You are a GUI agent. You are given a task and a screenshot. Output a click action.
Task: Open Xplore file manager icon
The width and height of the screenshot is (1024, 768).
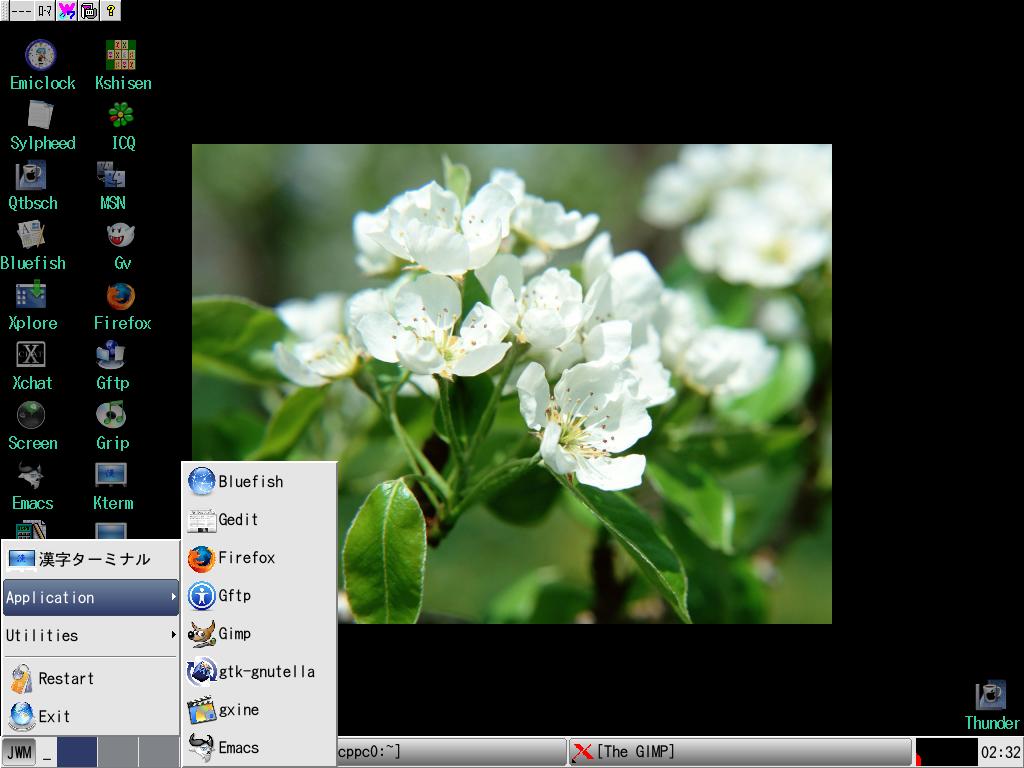31,296
